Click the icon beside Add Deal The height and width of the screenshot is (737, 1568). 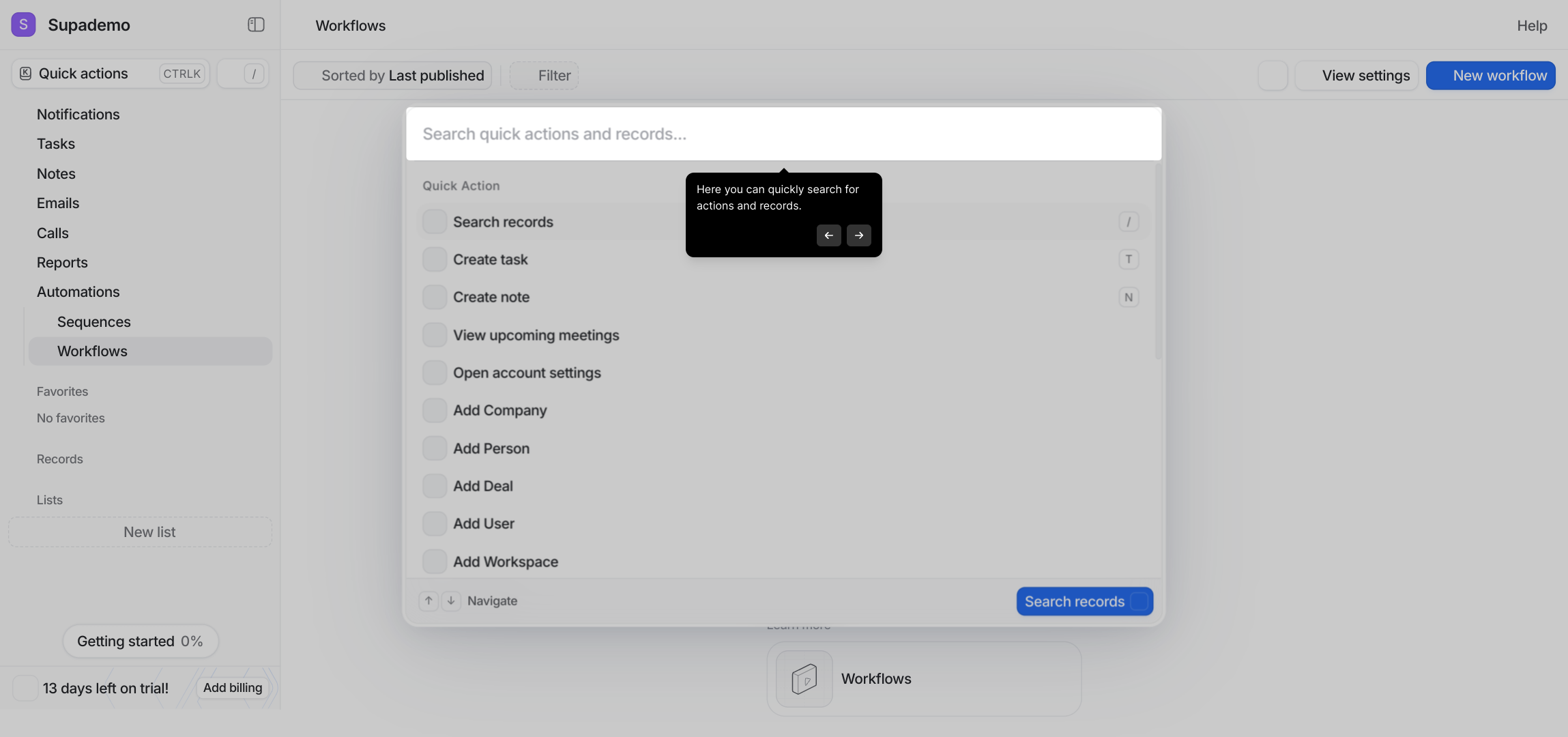coord(434,486)
